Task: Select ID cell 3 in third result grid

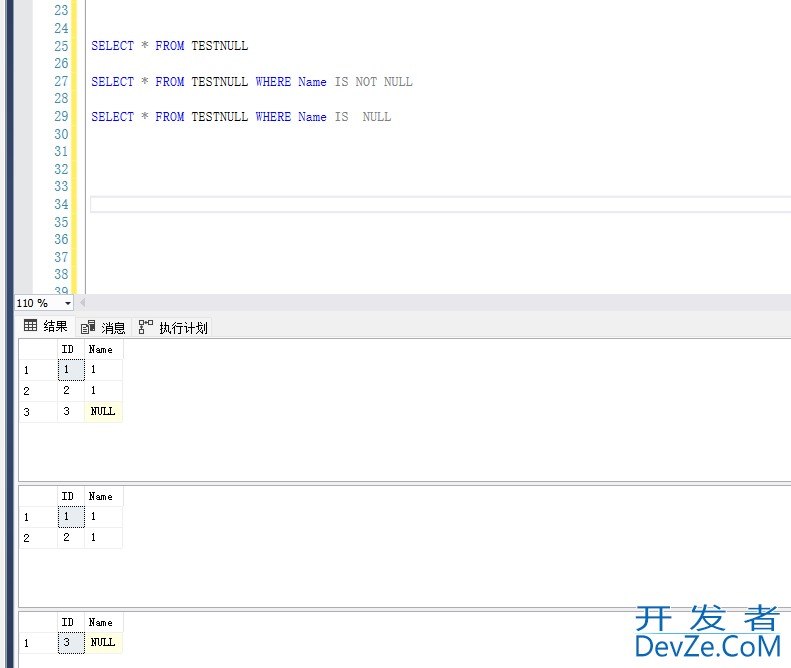Action: click(x=71, y=643)
